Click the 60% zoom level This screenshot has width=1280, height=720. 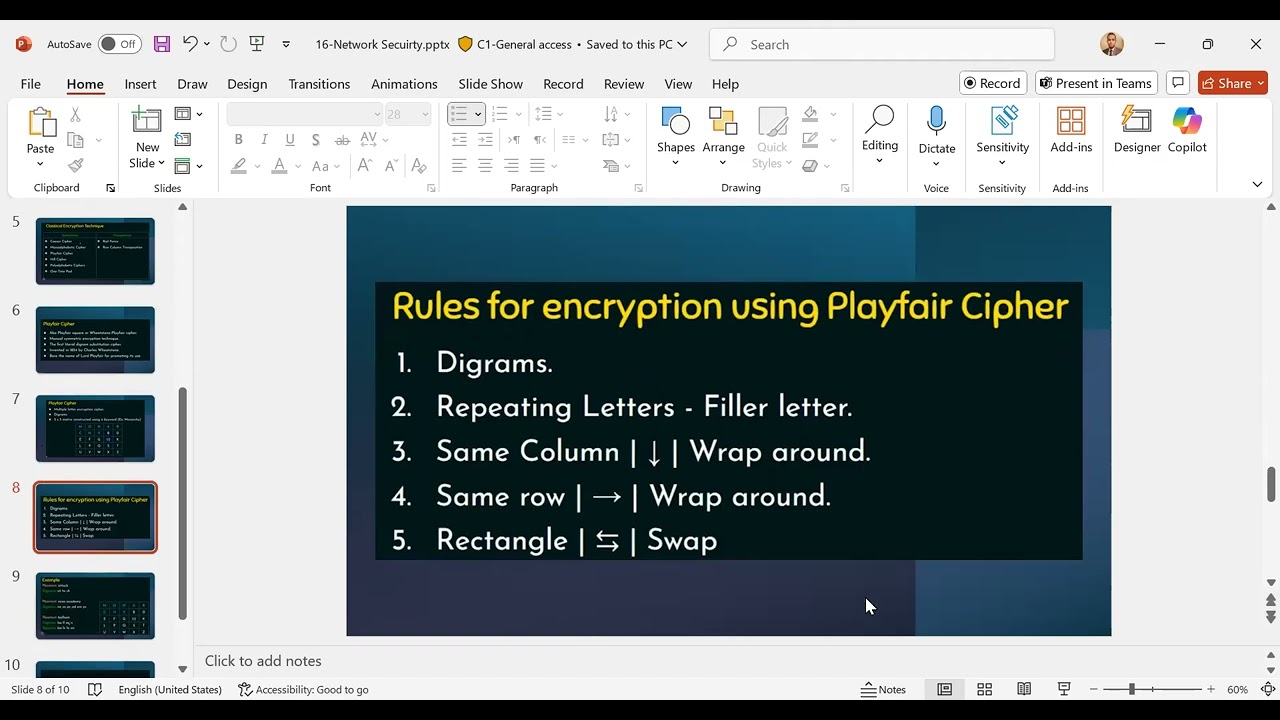[x=1237, y=689]
